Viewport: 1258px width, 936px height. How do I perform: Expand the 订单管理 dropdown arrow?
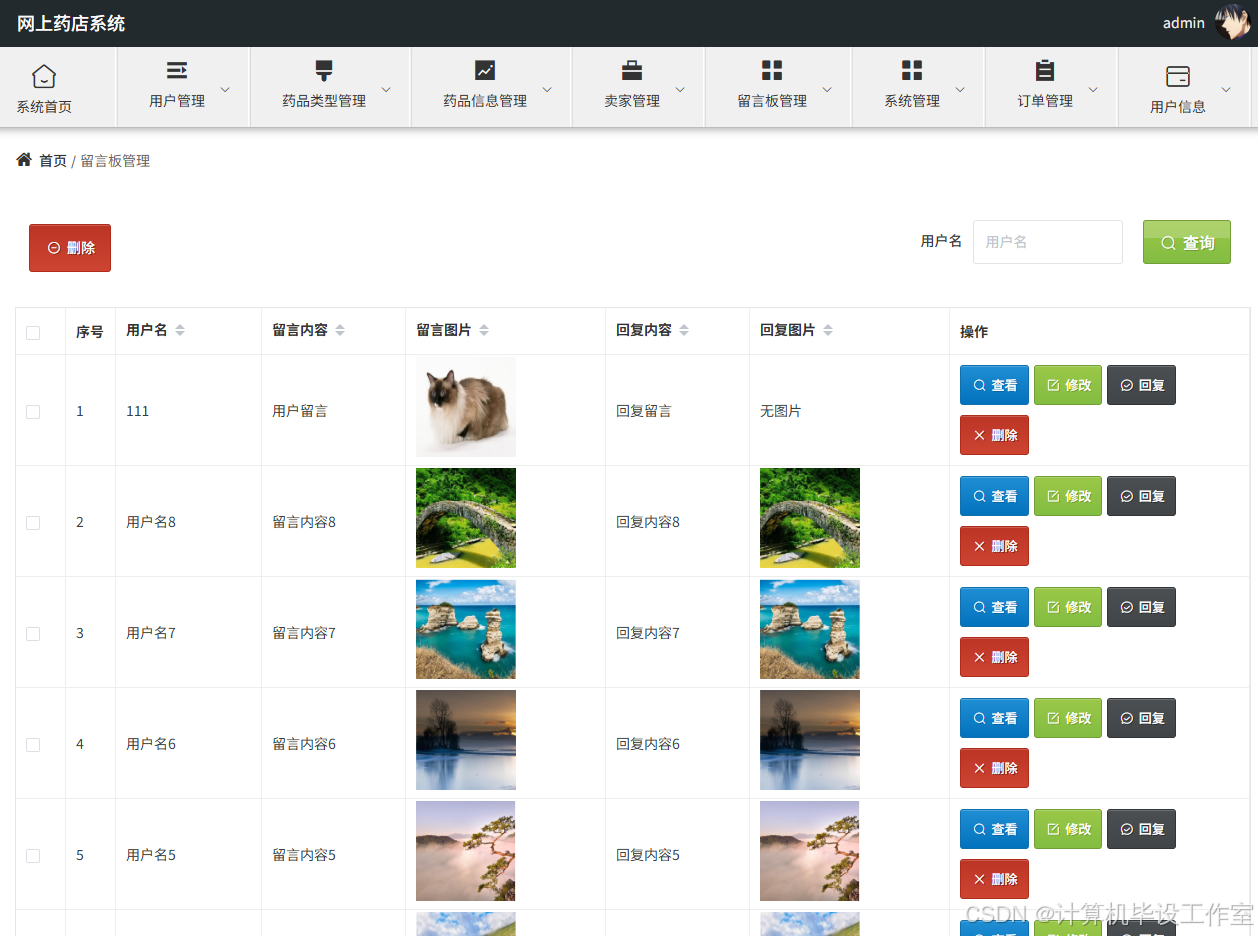tap(1093, 90)
